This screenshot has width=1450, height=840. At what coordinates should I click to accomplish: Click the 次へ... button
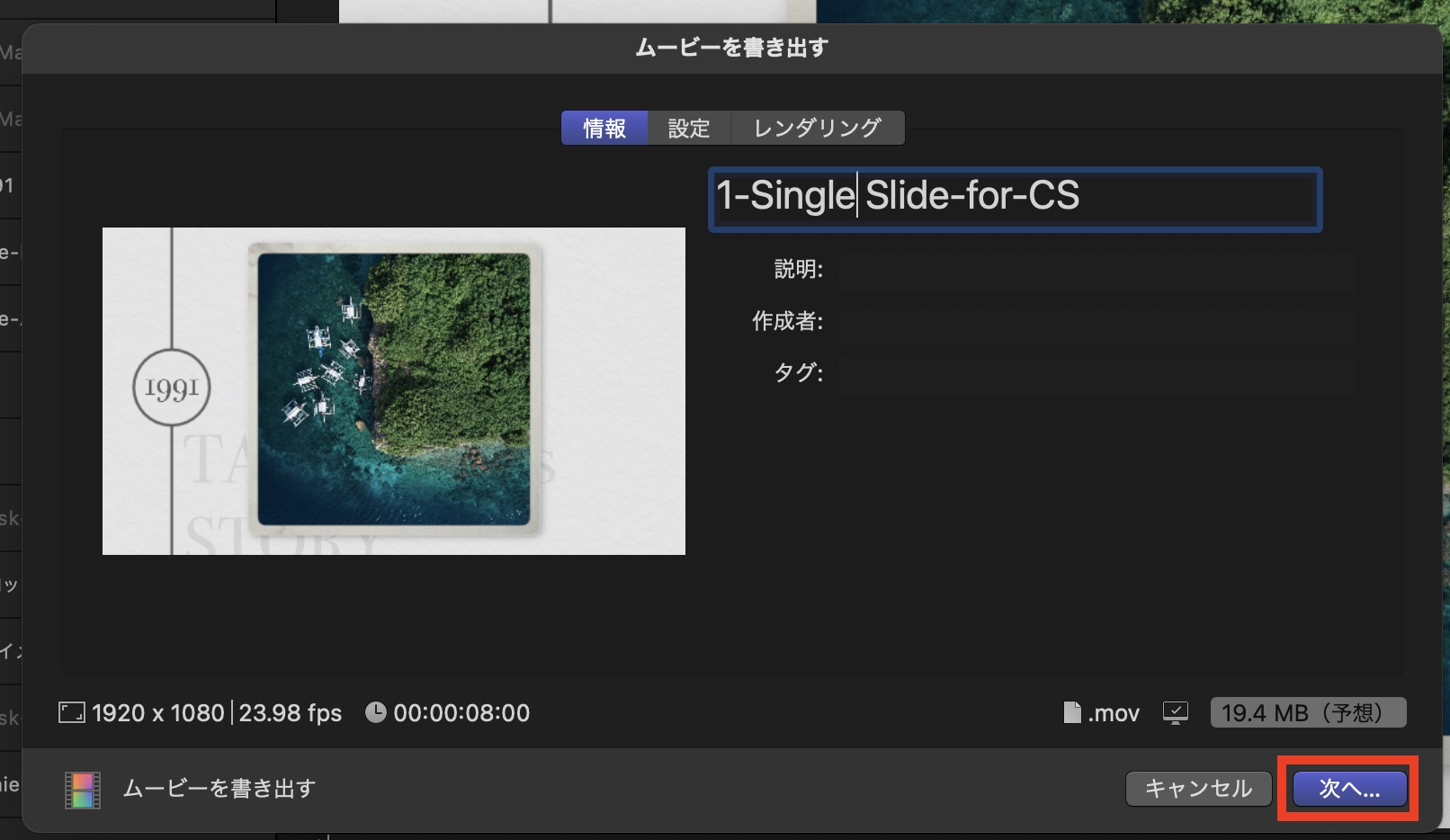(x=1349, y=789)
